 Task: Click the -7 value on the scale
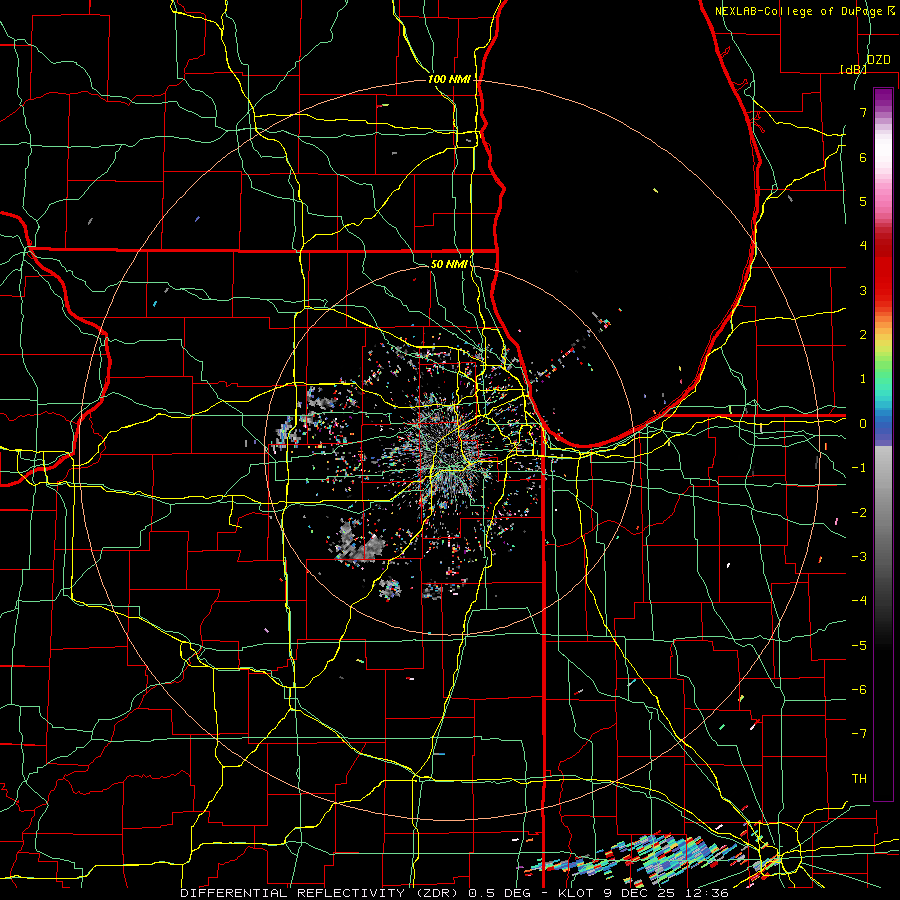coord(859,734)
